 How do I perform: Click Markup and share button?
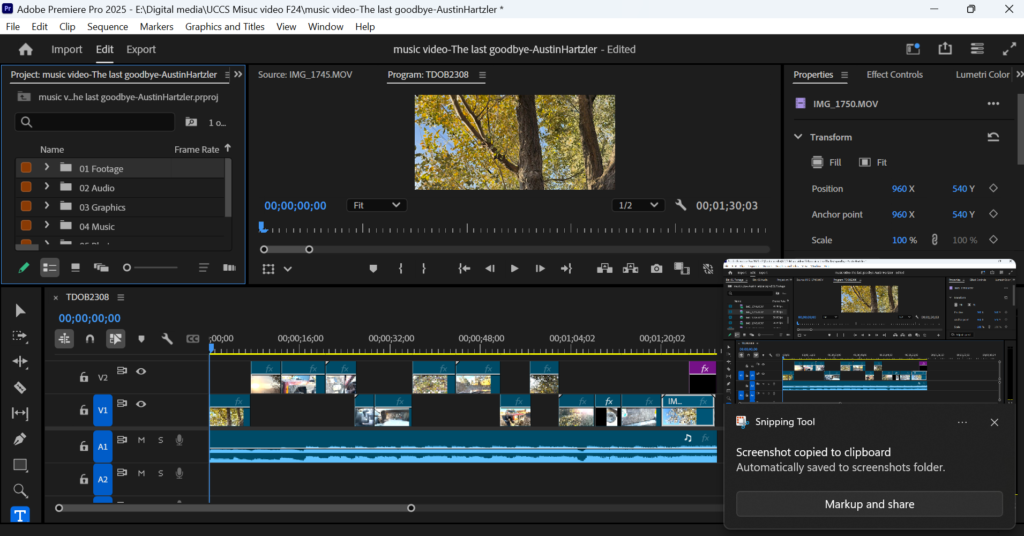pyautogui.click(x=868, y=504)
